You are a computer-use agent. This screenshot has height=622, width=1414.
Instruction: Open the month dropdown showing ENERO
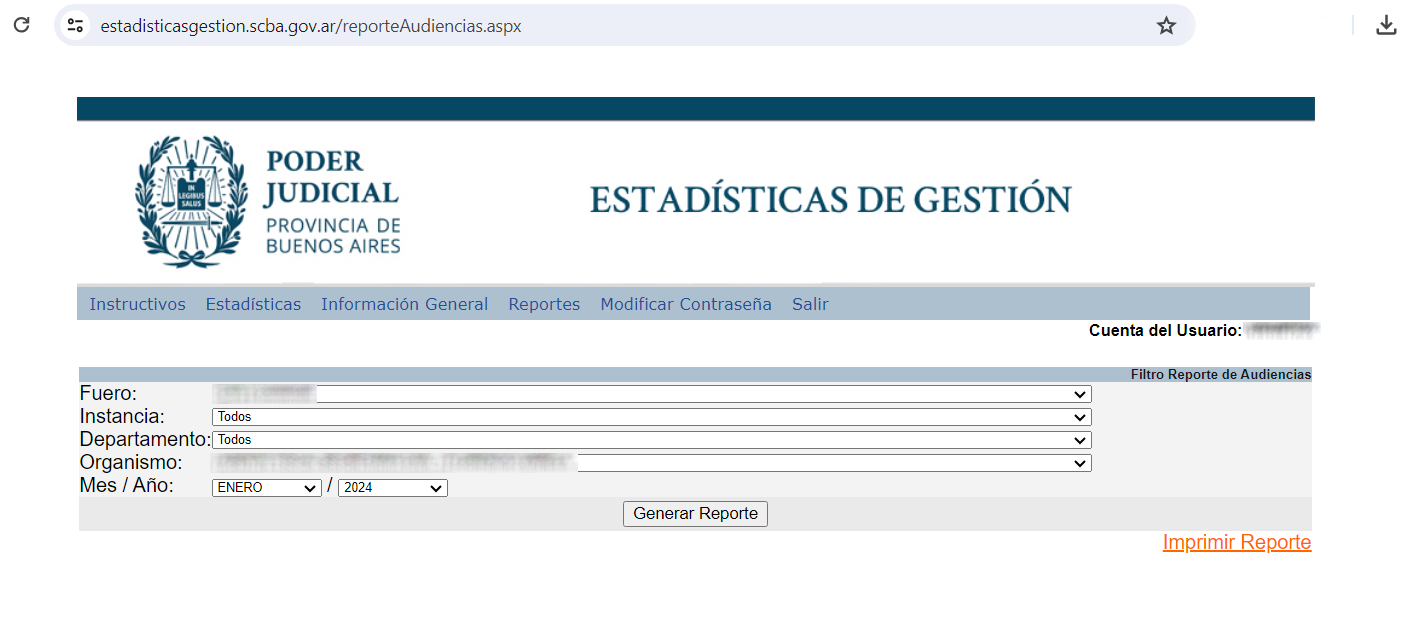(x=266, y=488)
